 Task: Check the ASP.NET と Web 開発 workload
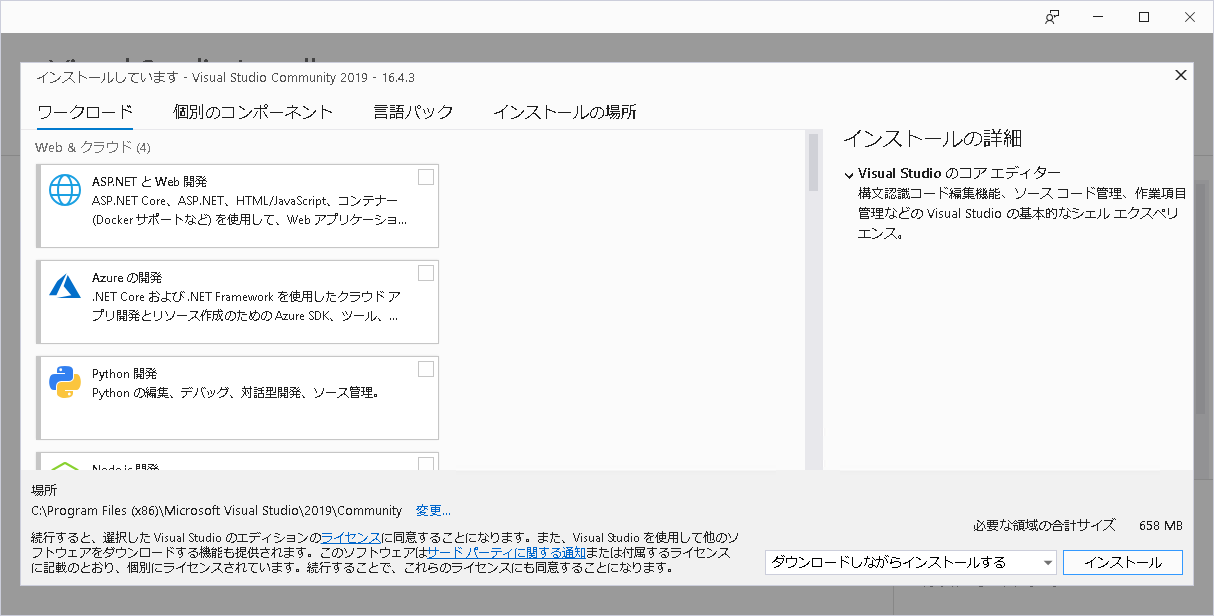[426, 177]
